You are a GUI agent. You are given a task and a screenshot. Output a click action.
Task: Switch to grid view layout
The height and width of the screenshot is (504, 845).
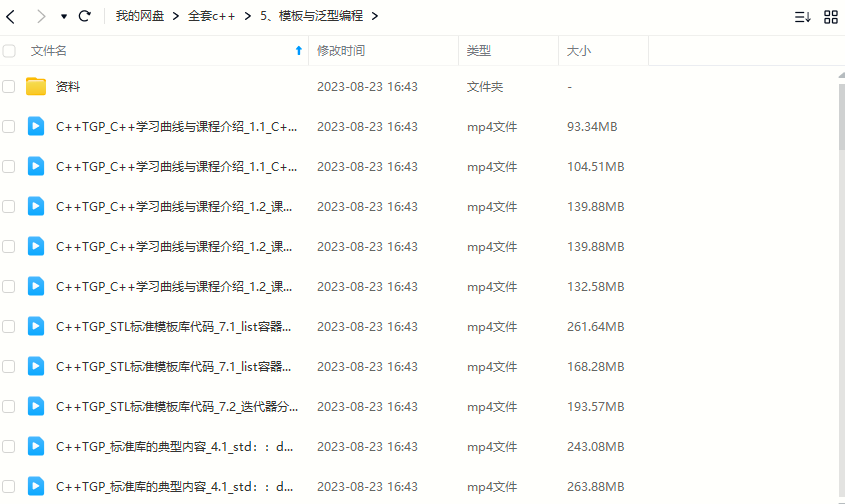(831, 17)
